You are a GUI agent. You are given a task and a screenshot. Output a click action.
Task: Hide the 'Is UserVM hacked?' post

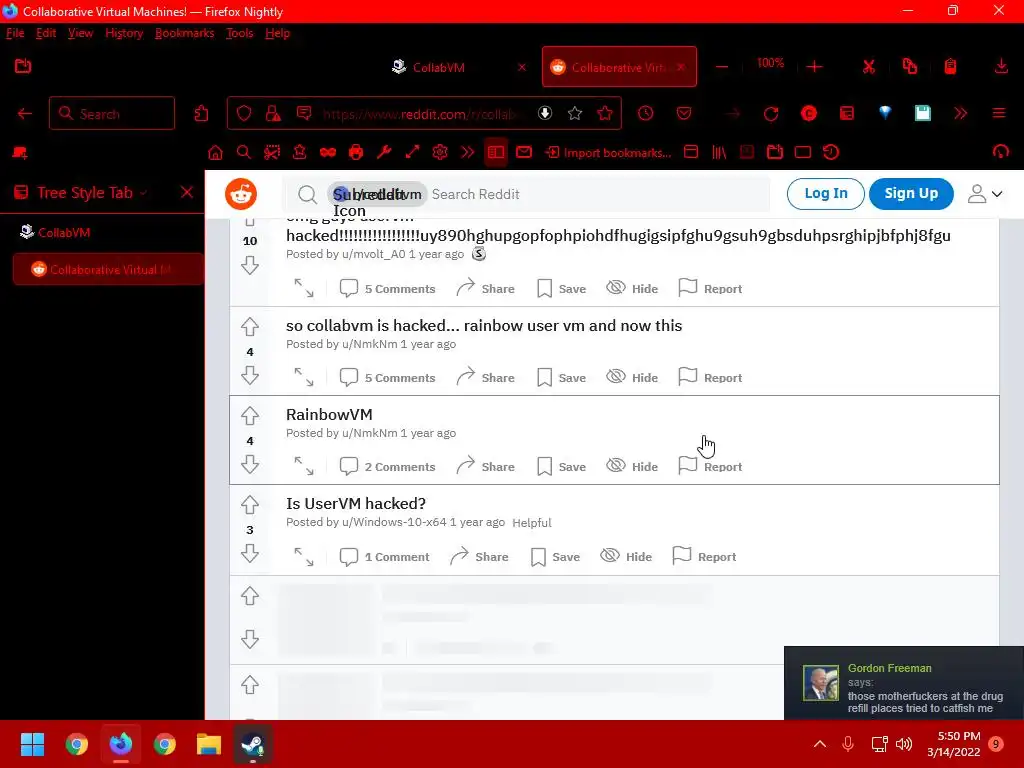(x=626, y=556)
